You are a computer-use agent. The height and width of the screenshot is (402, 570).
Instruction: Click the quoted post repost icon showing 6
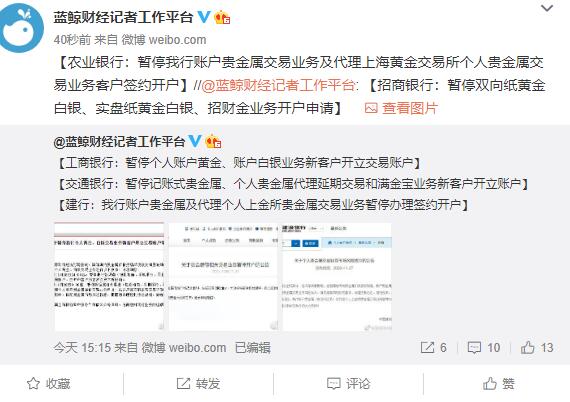click(433, 347)
